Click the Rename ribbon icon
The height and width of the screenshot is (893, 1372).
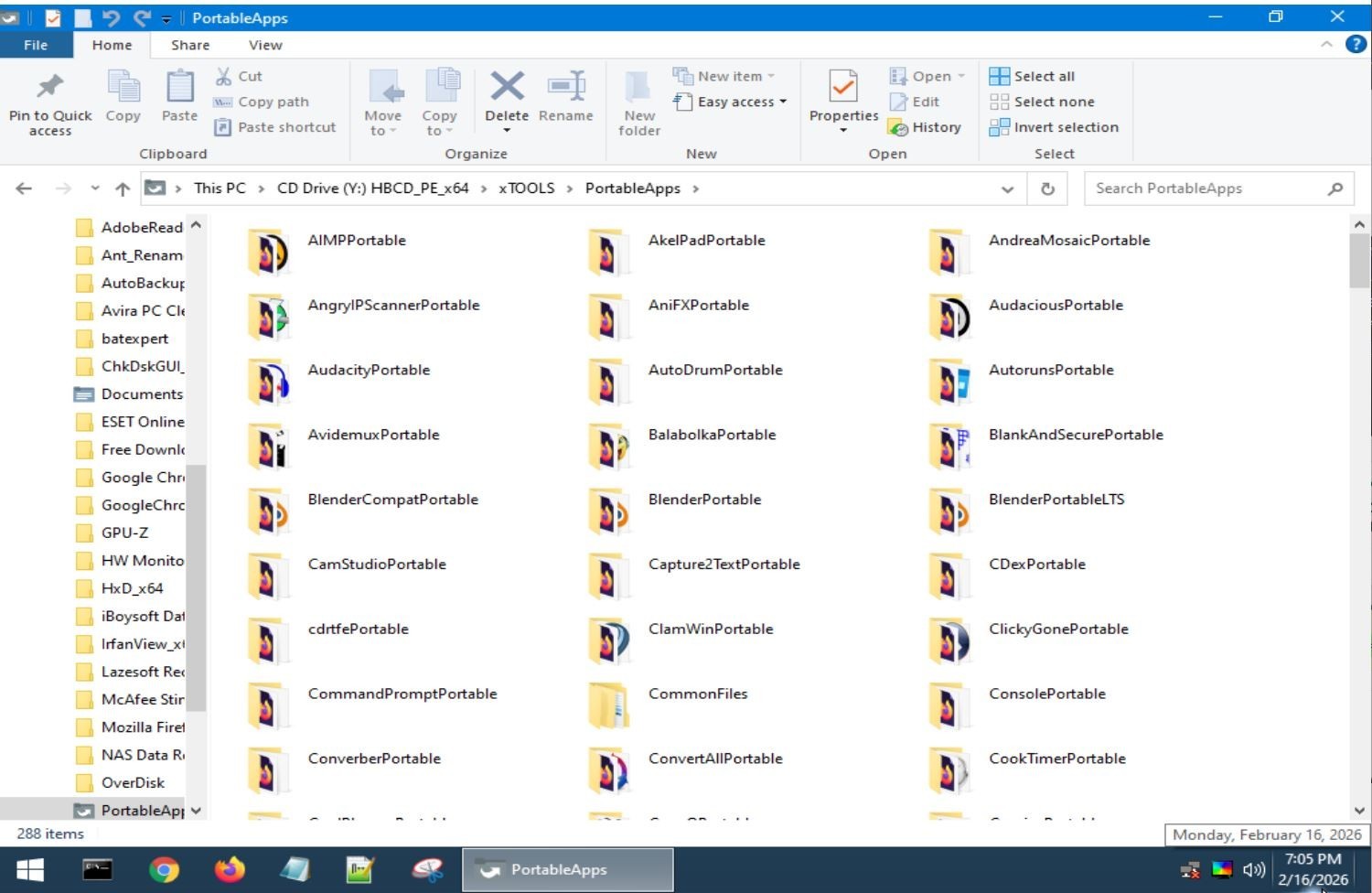[x=566, y=86]
